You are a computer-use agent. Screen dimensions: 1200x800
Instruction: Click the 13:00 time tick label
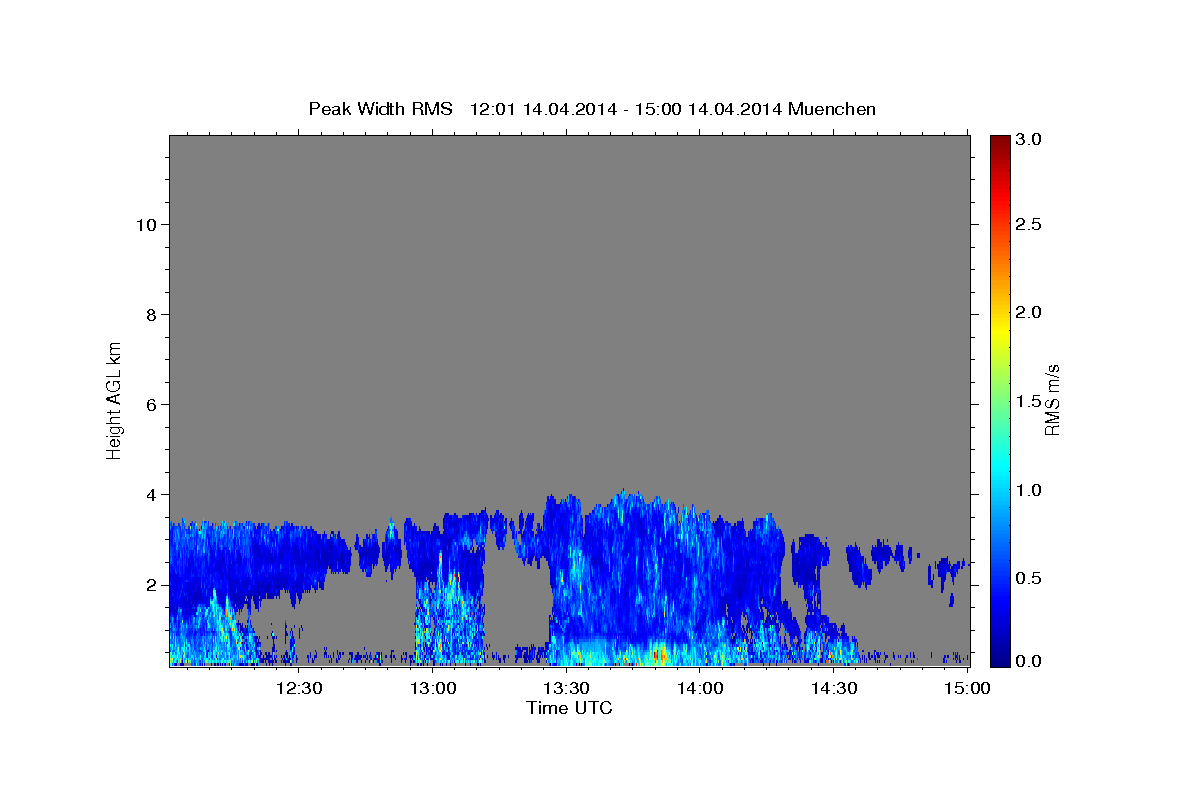click(x=432, y=688)
